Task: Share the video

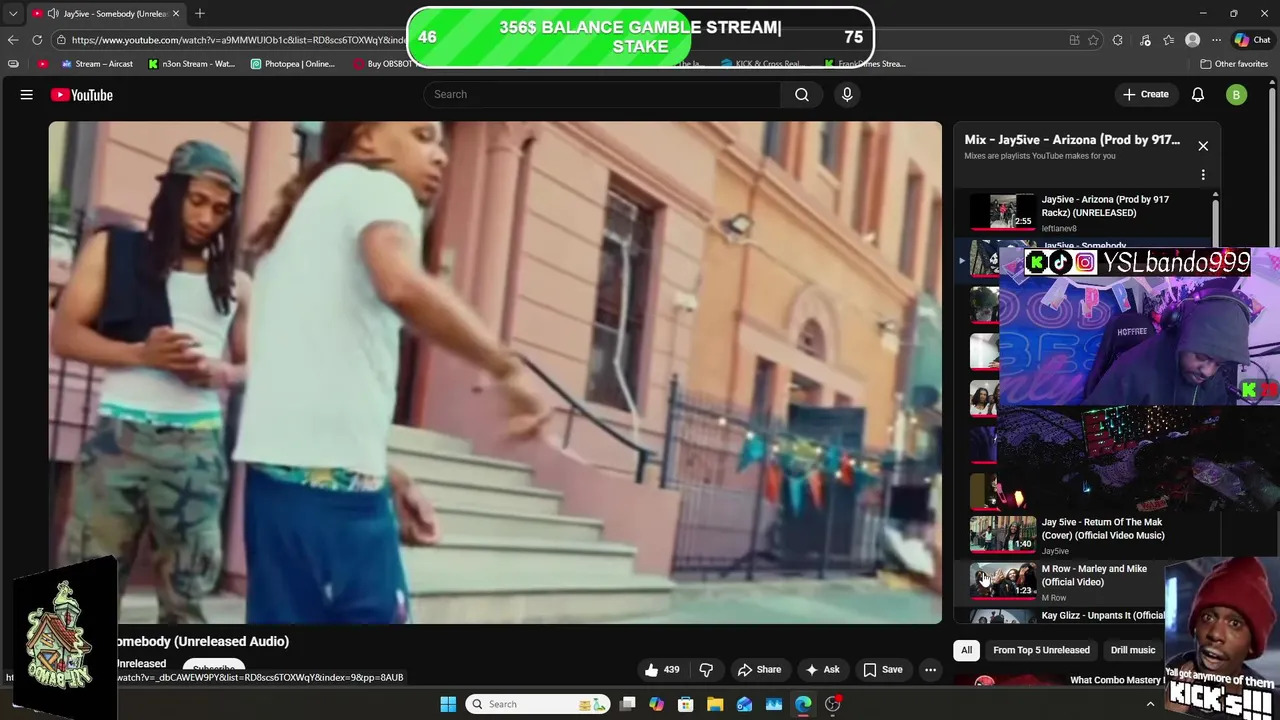Action: tap(759, 670)
